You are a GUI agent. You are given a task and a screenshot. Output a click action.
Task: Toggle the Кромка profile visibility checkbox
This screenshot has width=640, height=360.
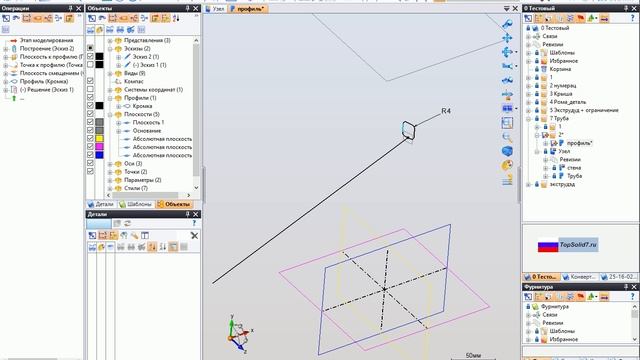tap(90, 105)
